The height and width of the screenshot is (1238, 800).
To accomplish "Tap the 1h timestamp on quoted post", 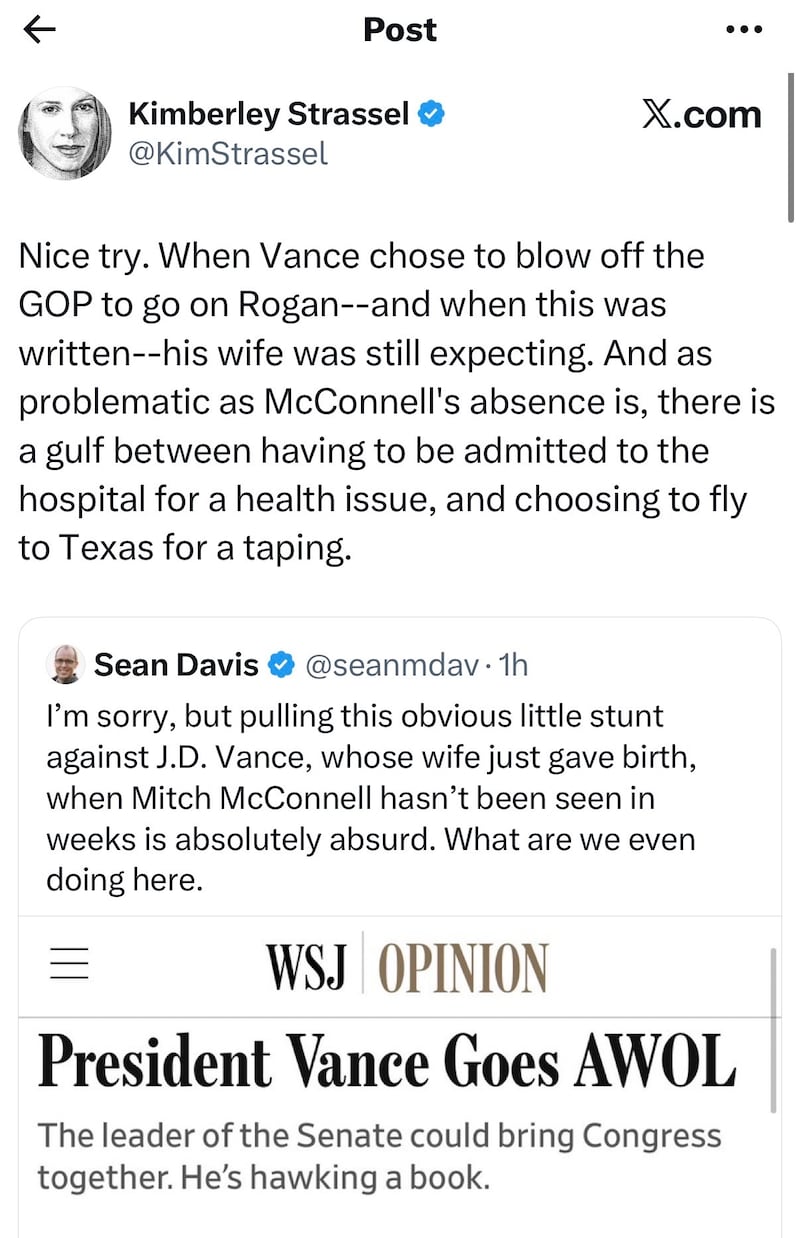I will point(512,664).
